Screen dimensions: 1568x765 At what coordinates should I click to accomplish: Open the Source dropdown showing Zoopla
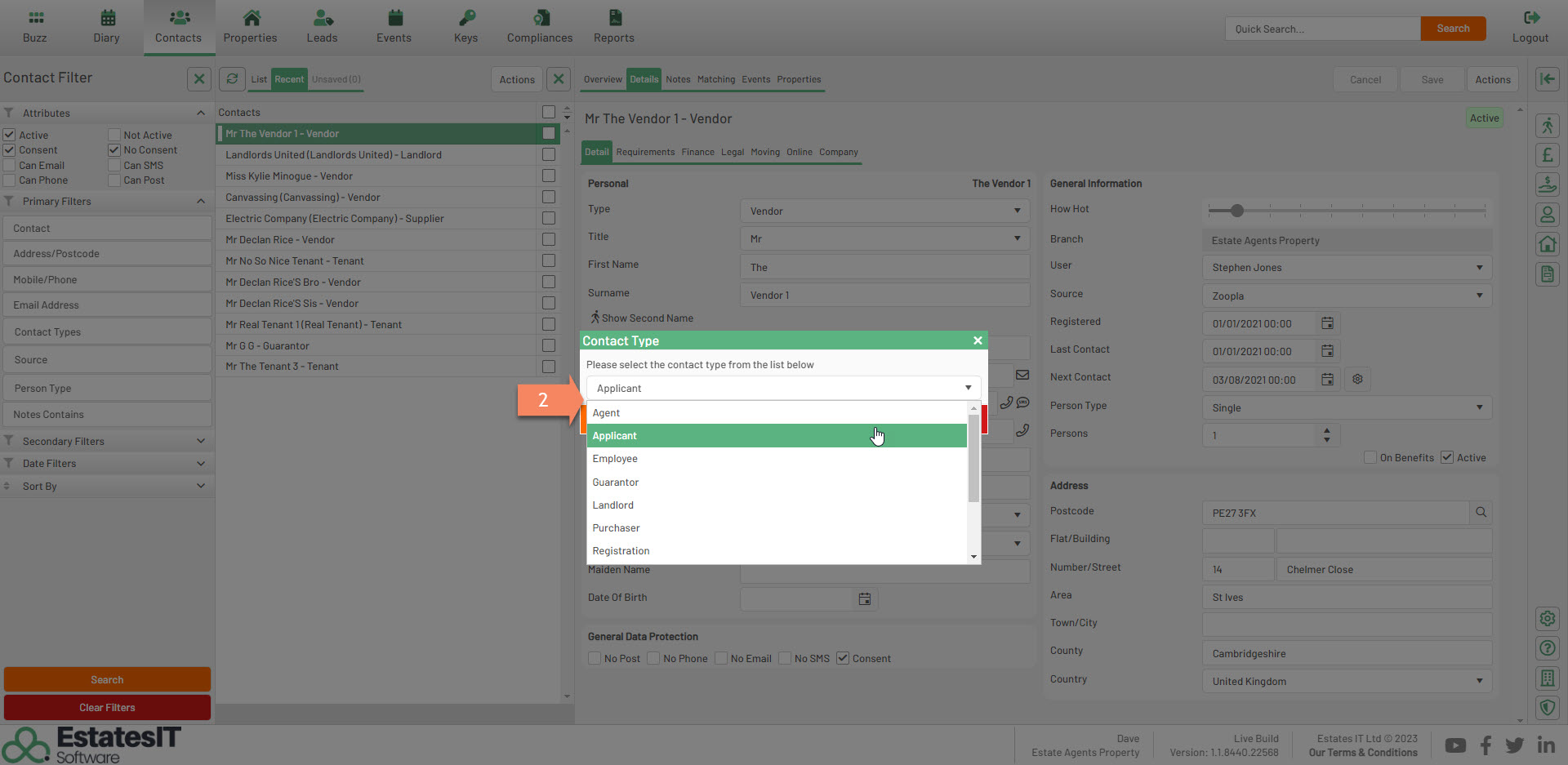[1346, 296]
